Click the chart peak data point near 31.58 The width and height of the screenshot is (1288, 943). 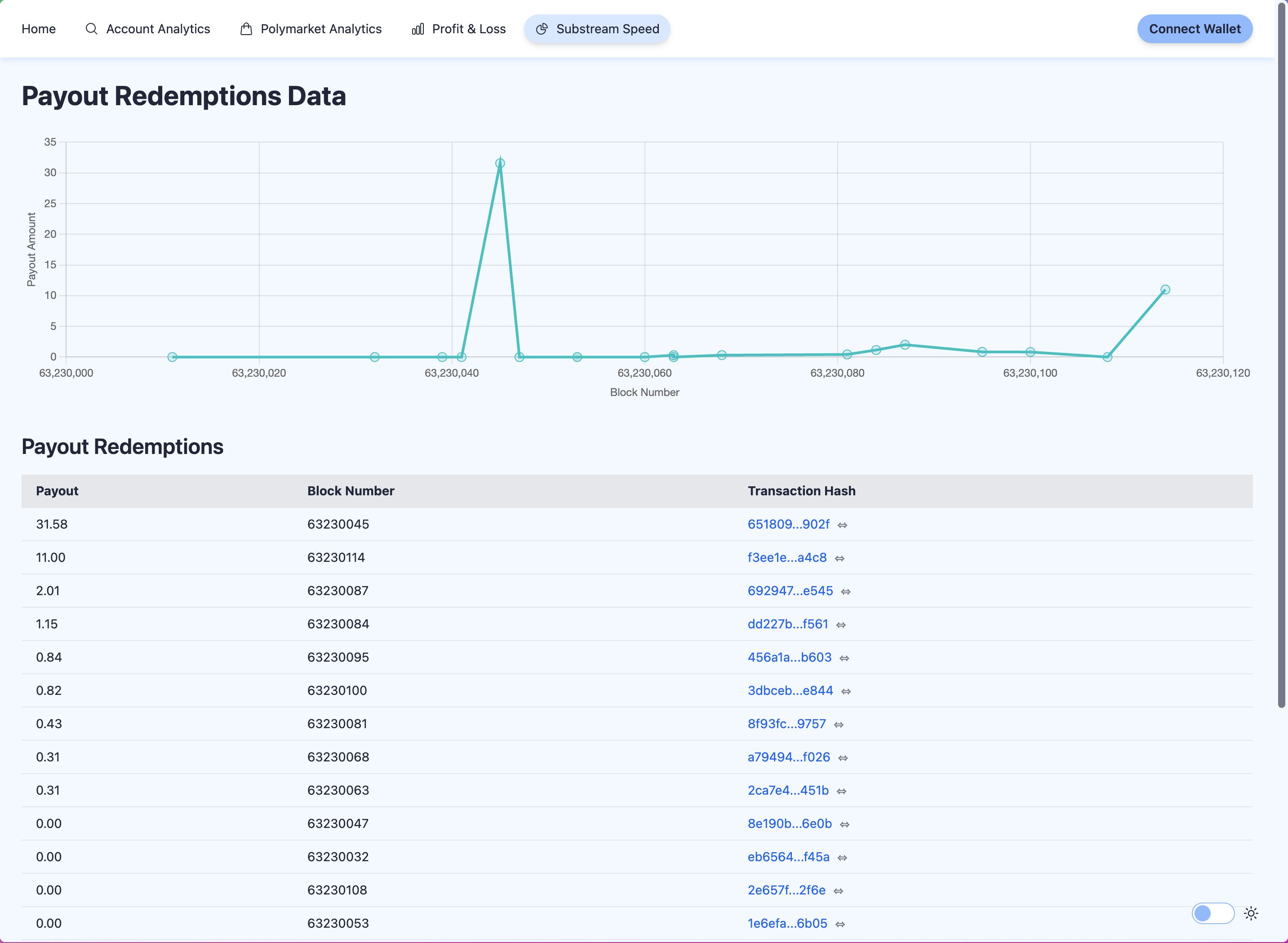[x=500, y=163]
